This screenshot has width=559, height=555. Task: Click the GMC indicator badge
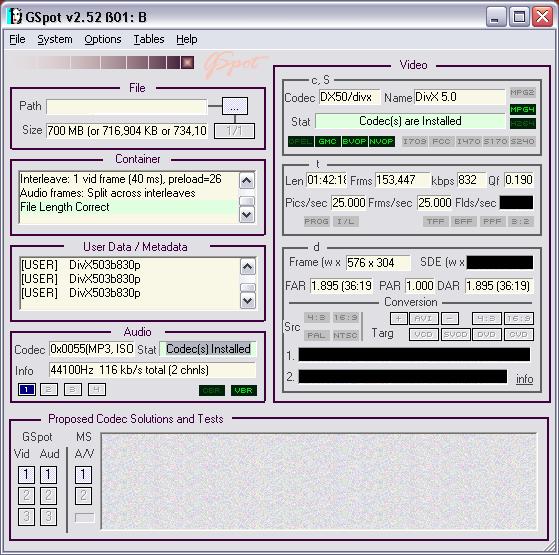327,142
